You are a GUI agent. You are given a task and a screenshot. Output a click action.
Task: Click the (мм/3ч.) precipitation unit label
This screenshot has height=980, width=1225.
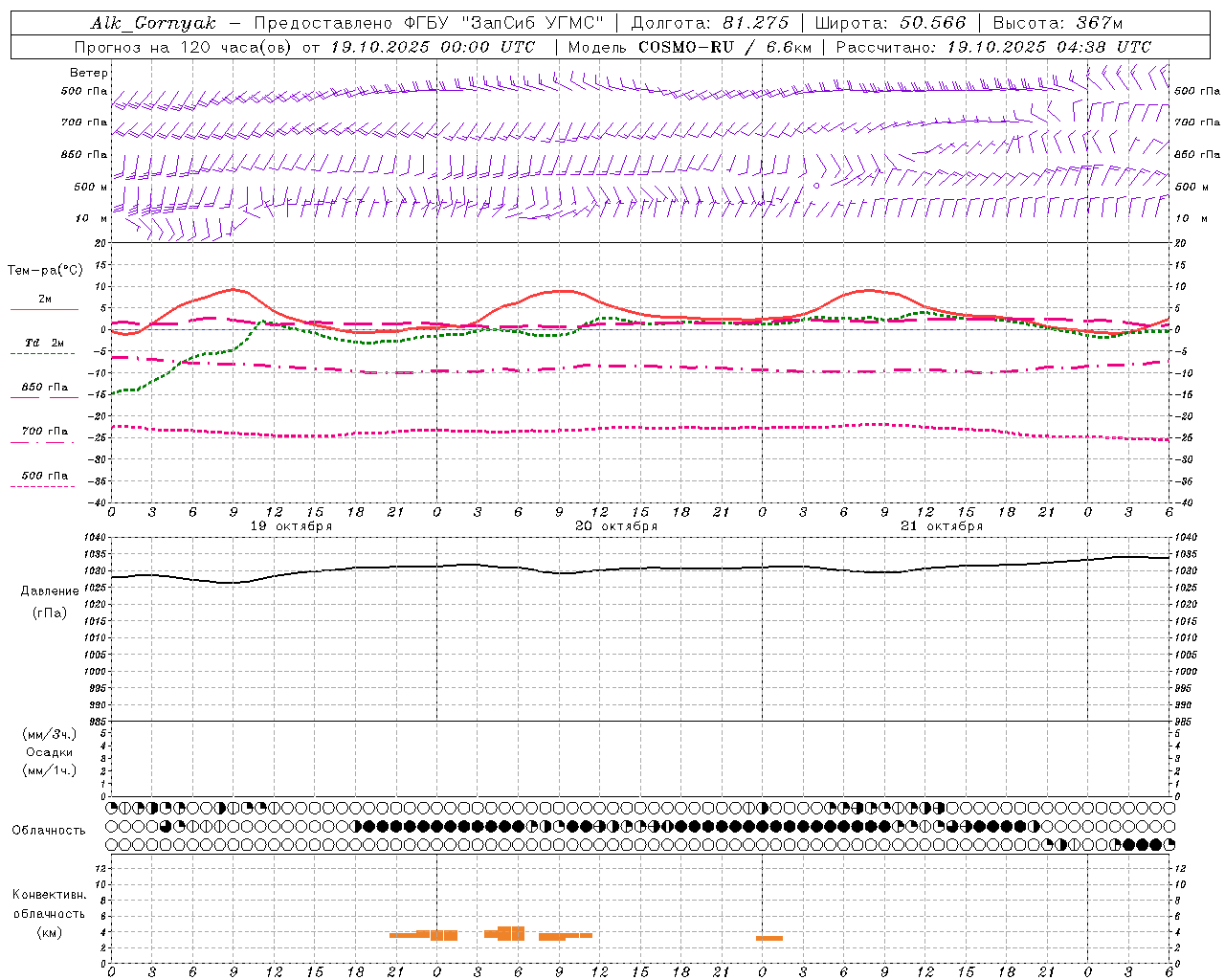(49, 734)
